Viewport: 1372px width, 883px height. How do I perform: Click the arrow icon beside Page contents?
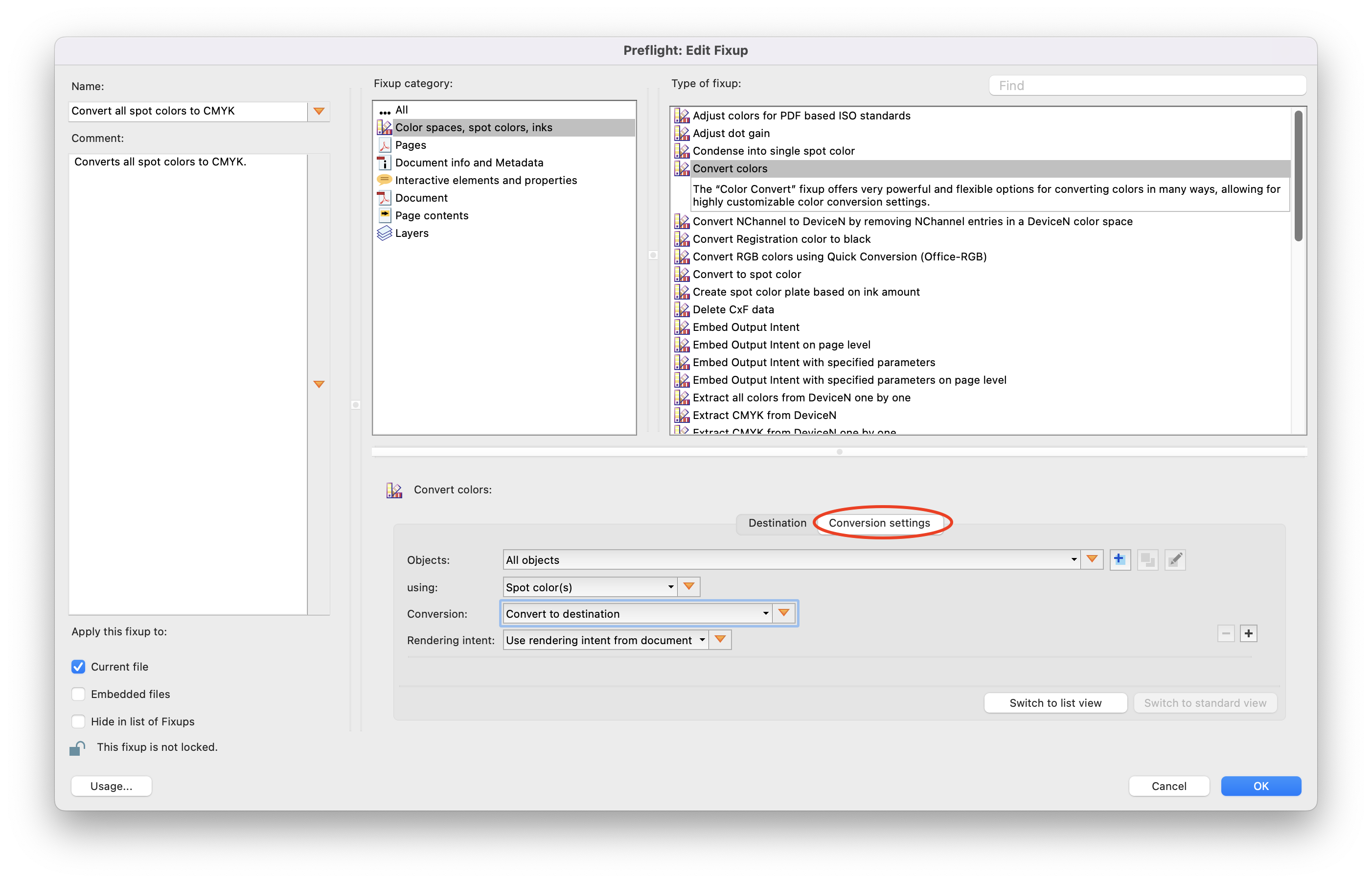pos(385,215)
